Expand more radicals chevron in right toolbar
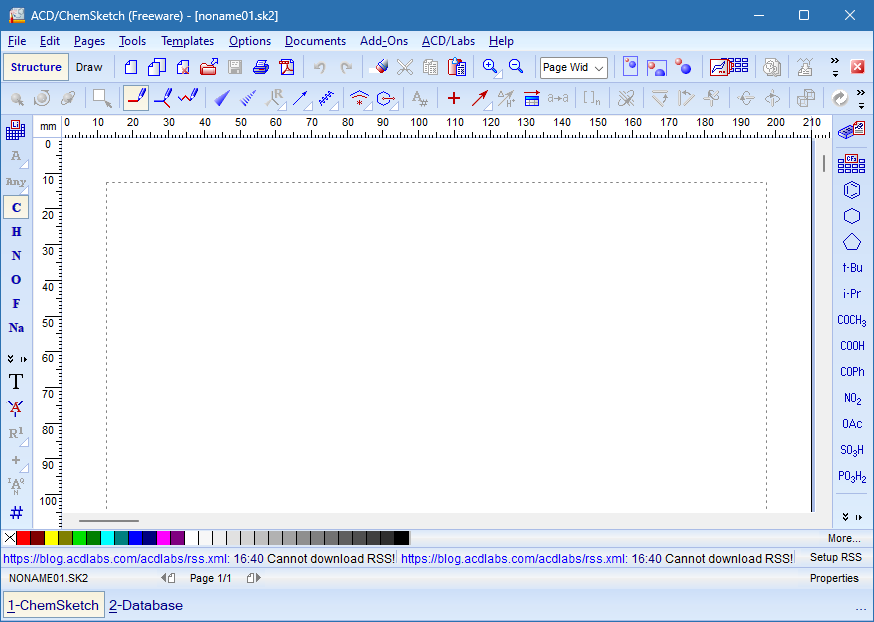 [846, 517]
